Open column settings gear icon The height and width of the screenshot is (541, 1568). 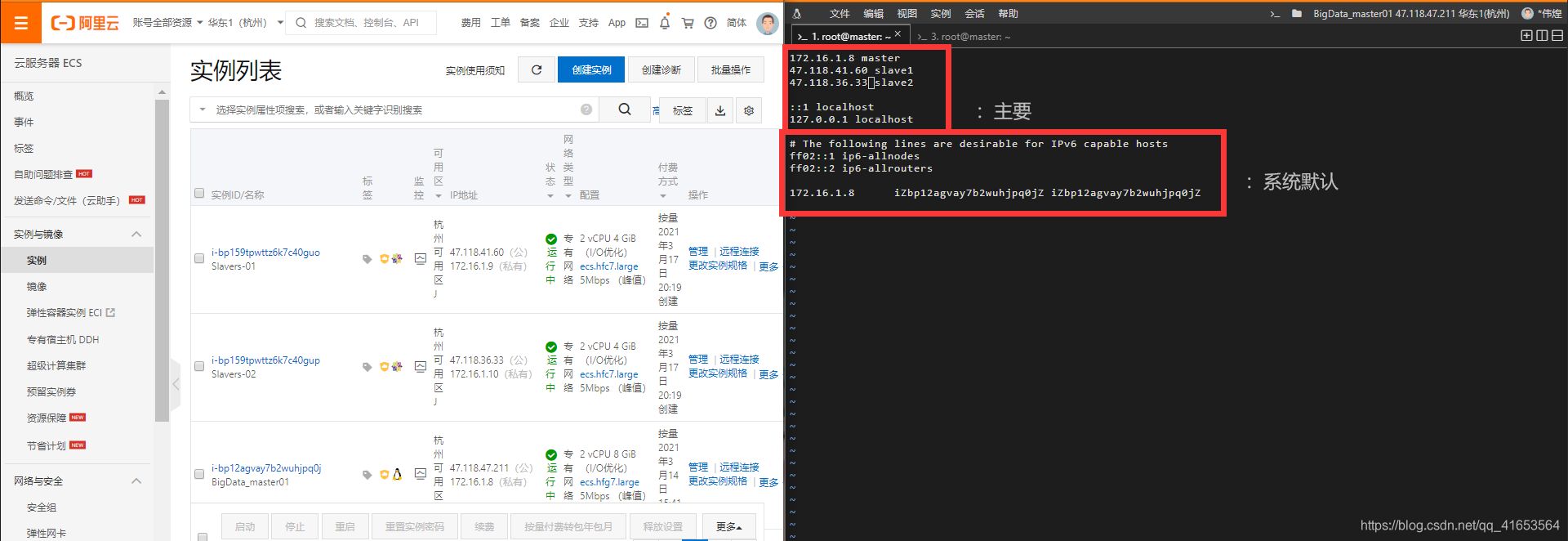pos(749,110)
